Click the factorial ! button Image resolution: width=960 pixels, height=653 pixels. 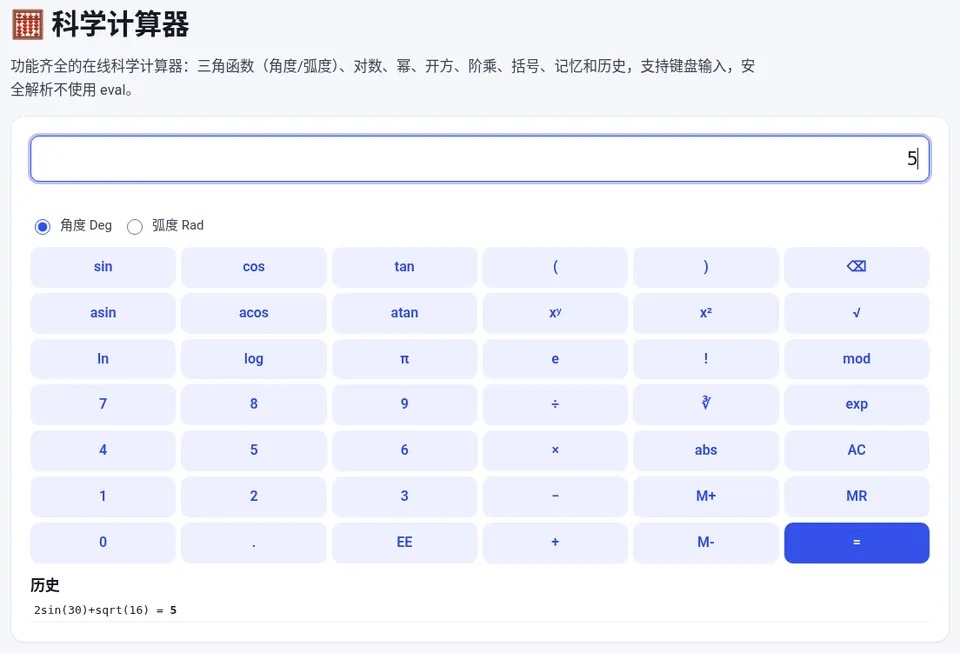(x=705, y=359)
